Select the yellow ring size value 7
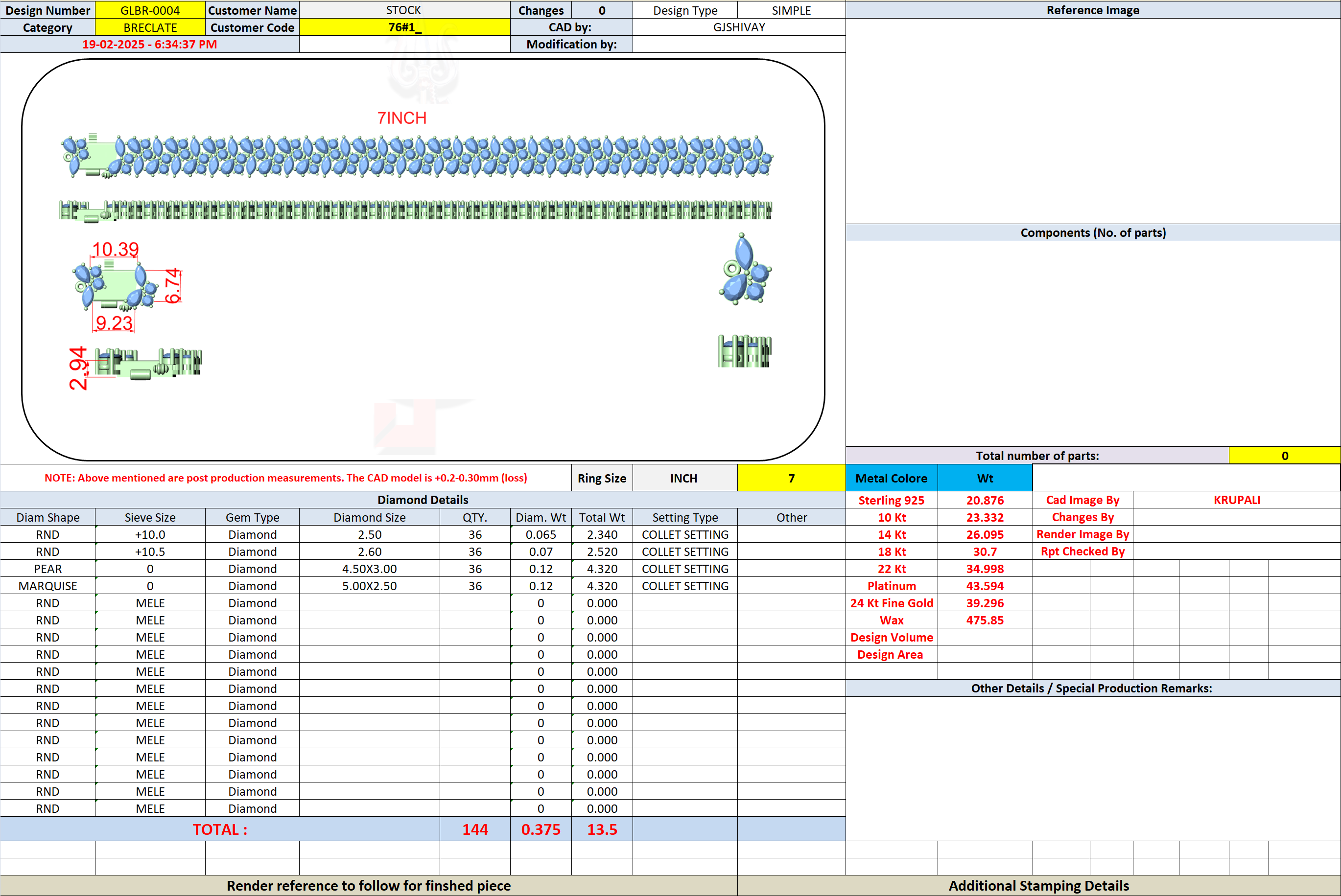Screen dimensions: 1341x896 (791, 478)
